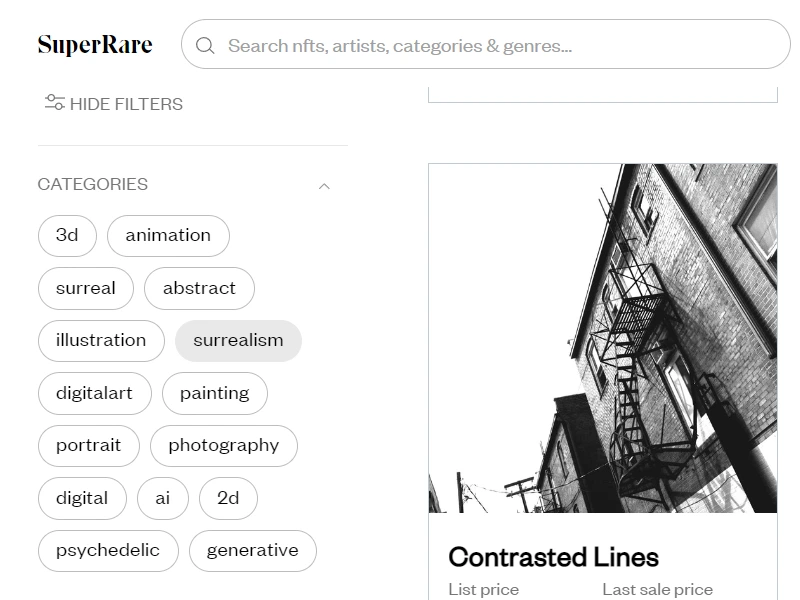Pick the 2d category tag

click(228, 498)
